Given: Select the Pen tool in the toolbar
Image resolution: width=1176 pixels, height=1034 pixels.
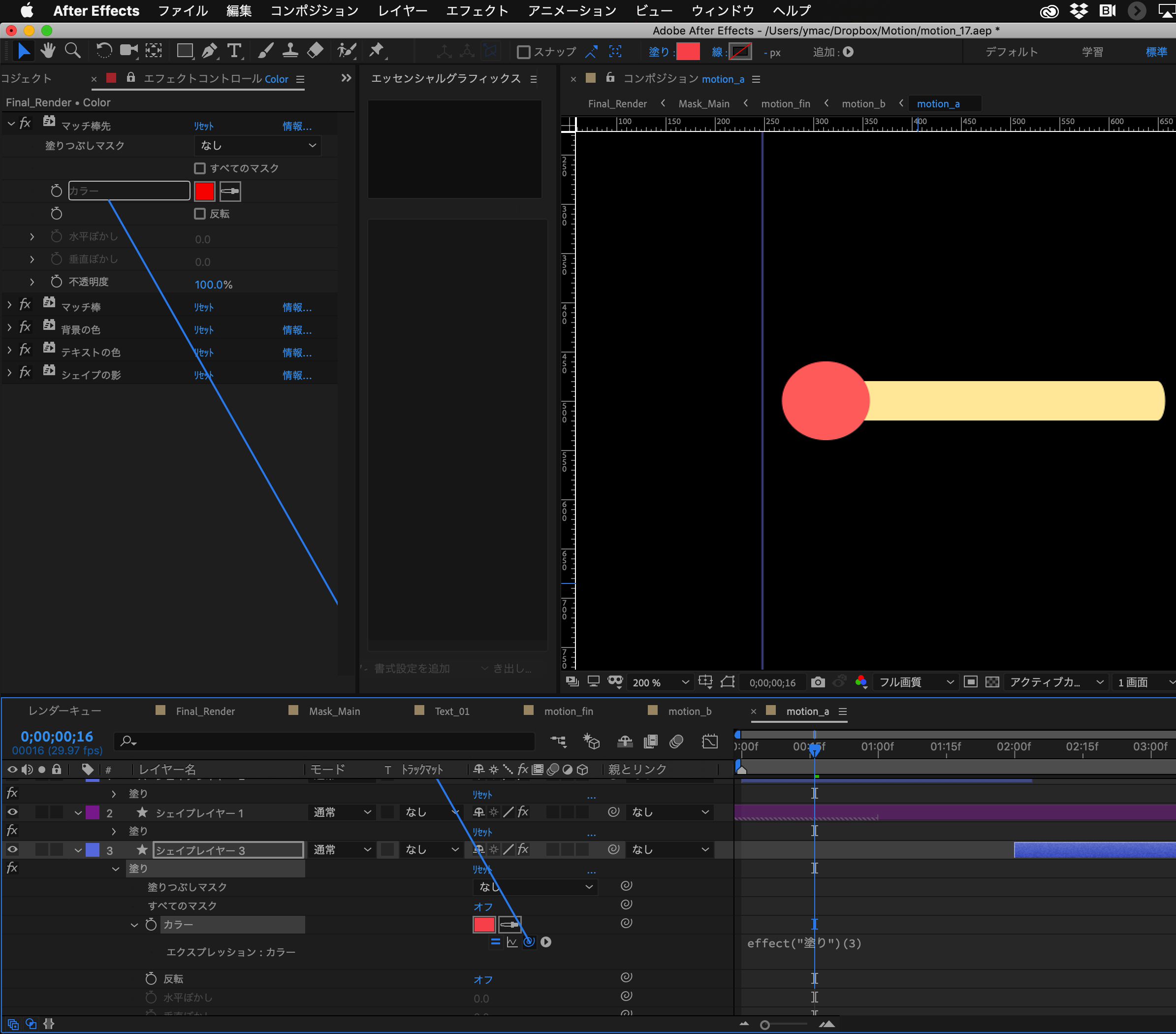Looking at the screenshot, I should coord(209,51).
